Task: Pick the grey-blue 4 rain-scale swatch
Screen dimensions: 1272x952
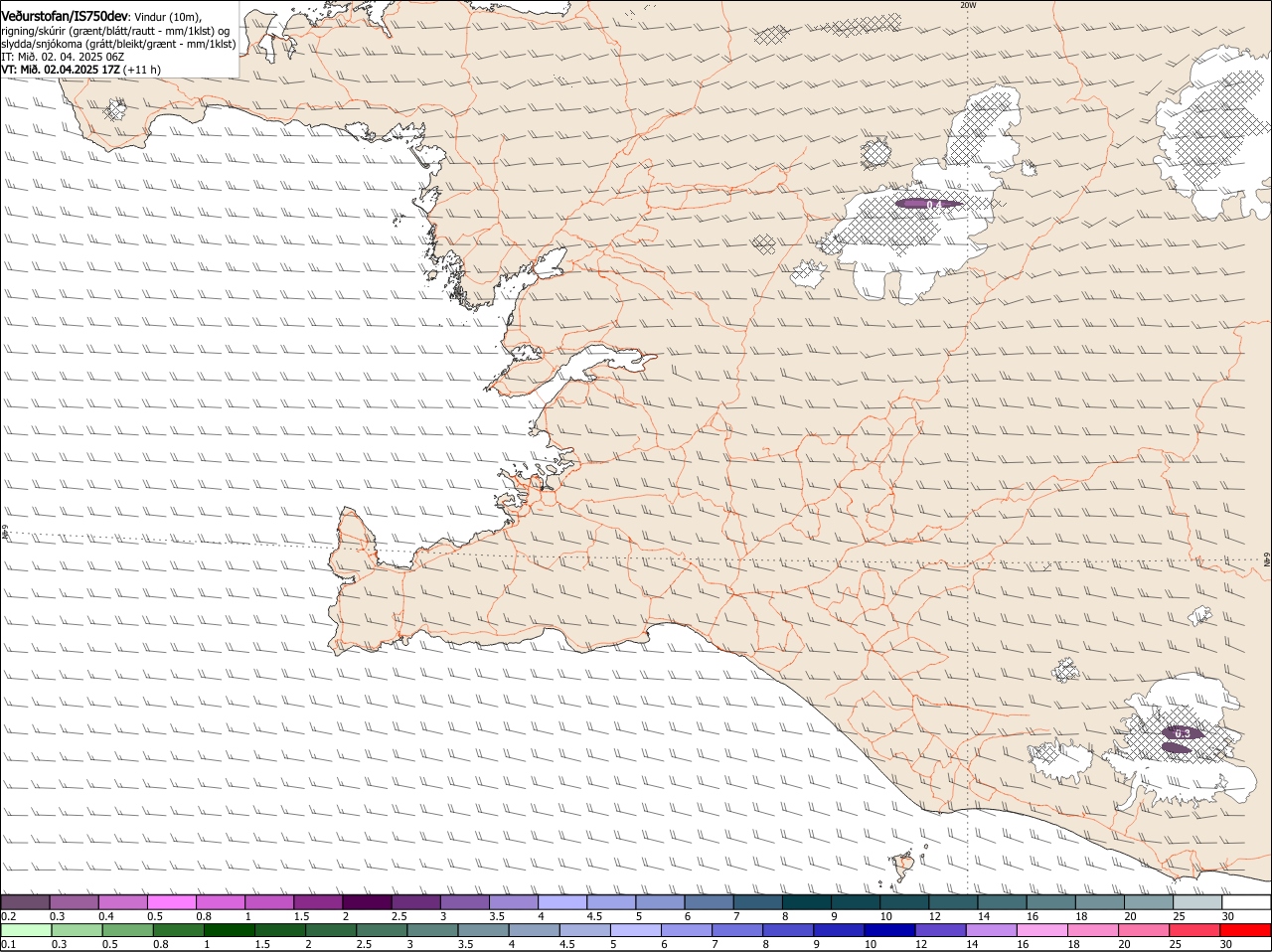Action: point(535,930)
